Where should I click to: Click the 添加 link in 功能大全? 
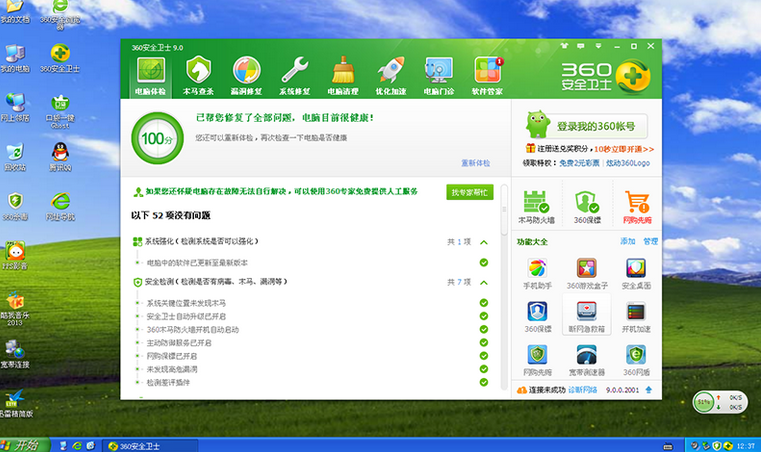[x=628, y=241]
